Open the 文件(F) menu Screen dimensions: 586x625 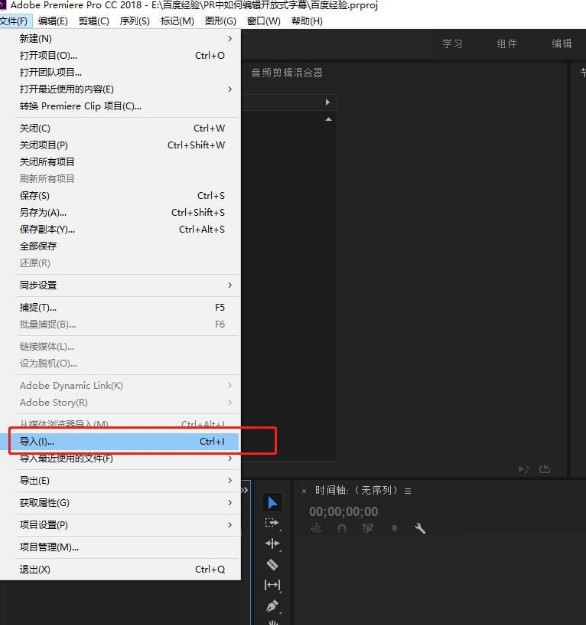coord(14,21)
